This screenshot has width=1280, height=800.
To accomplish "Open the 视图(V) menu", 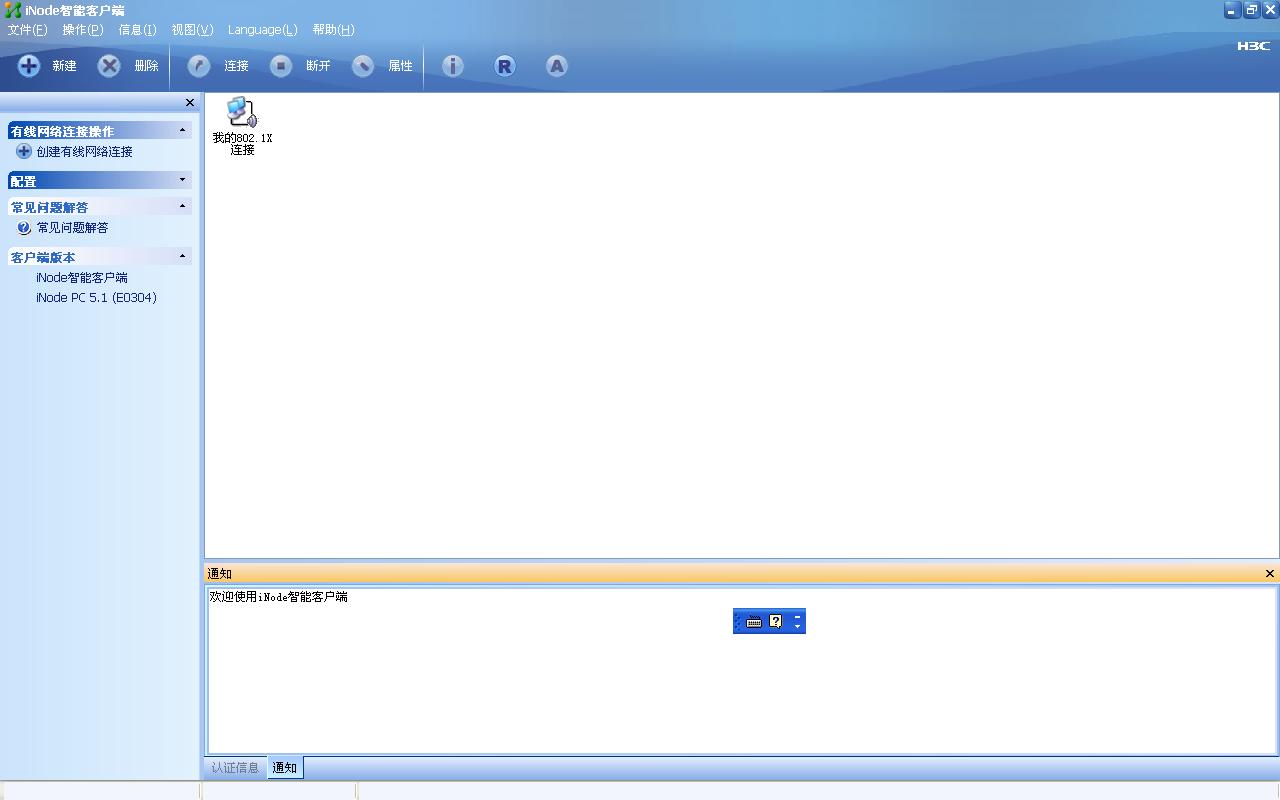I will coord(192,30).
